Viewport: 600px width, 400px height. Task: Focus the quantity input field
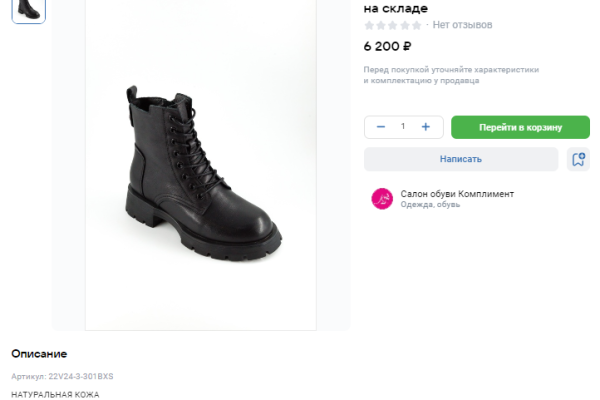point(403,127)
